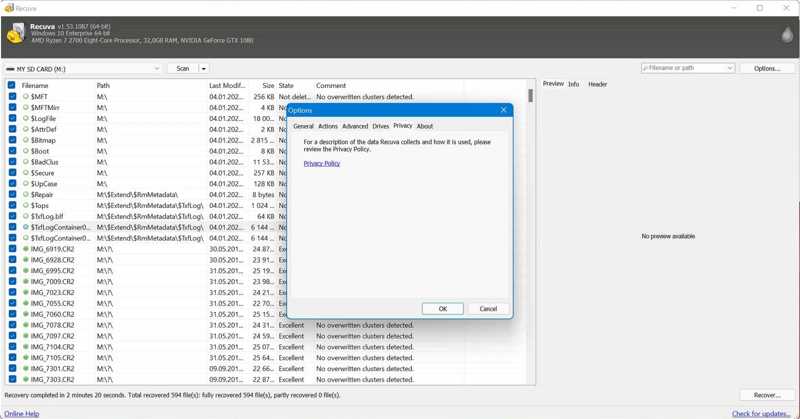Screen dimensions: 800x419
Task: Click the green status dot next to IMG_6995.CR2
Action: pos(26,270)
